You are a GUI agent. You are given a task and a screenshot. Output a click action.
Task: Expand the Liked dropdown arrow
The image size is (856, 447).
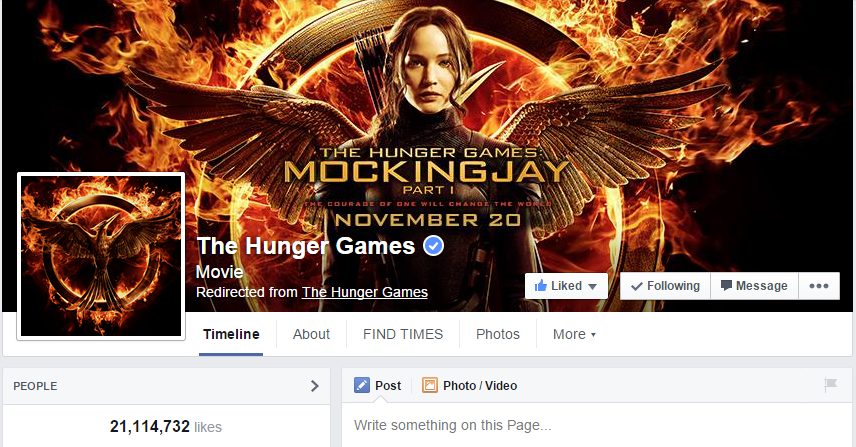(x=592, y=287)
